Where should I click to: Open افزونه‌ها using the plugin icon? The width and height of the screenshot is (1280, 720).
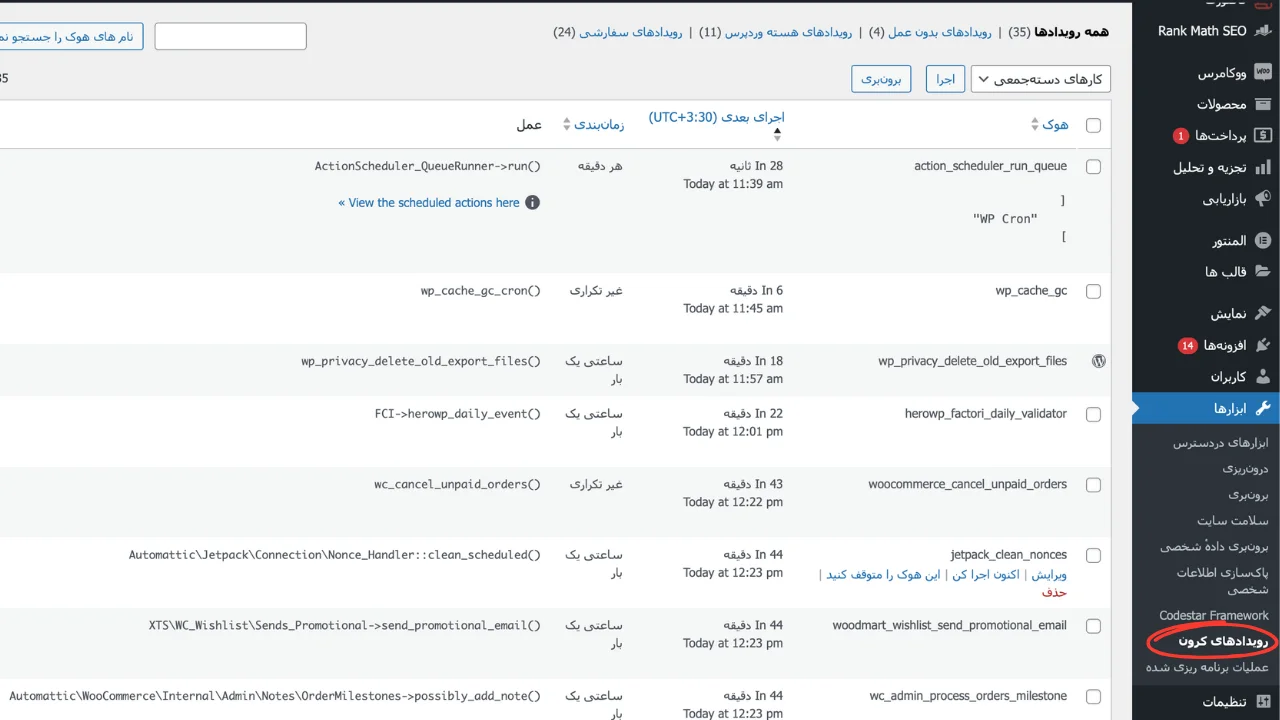click(1263, 345)
